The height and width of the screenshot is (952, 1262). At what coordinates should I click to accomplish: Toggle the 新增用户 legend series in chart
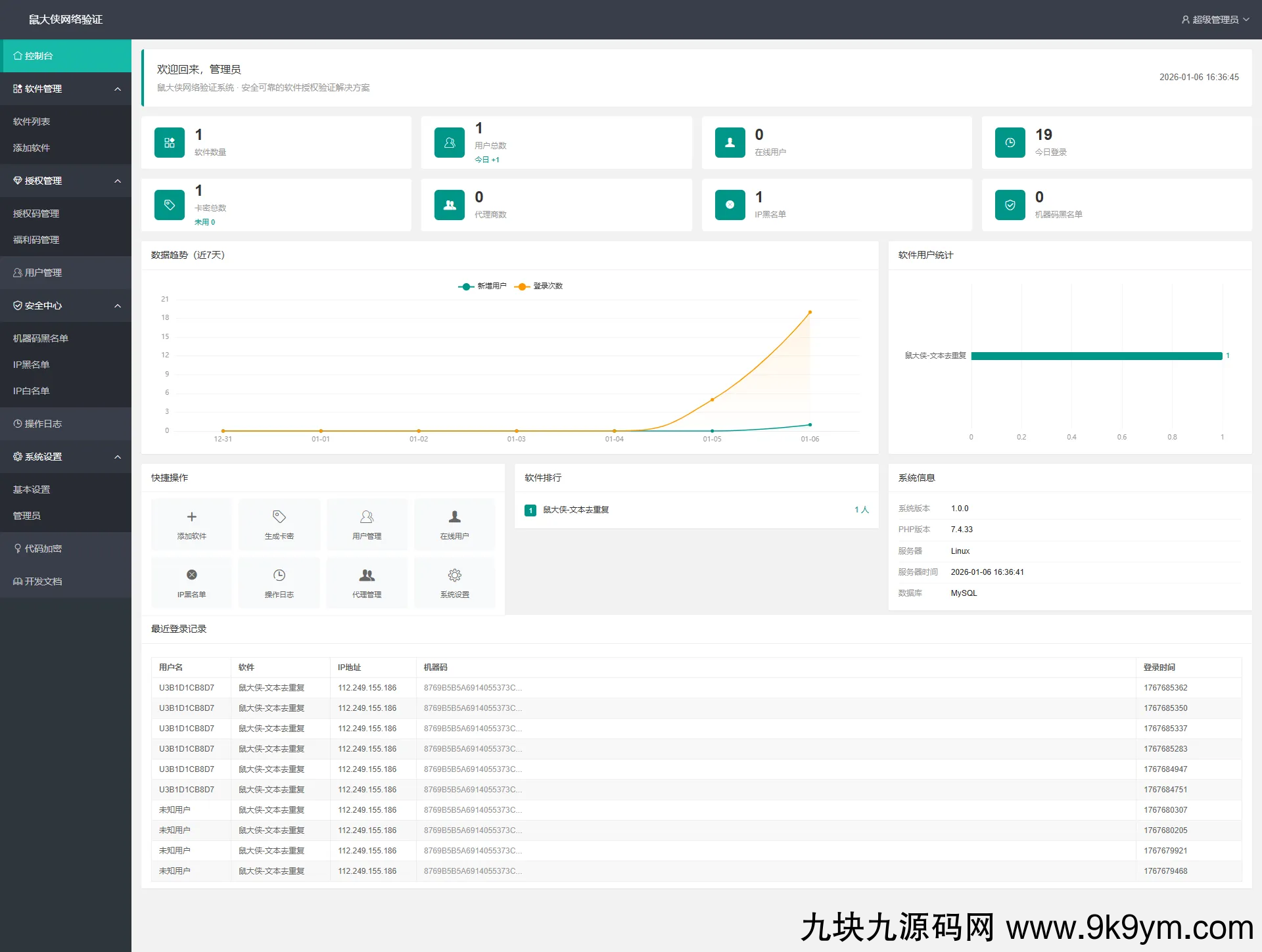(x=482, y=286)
